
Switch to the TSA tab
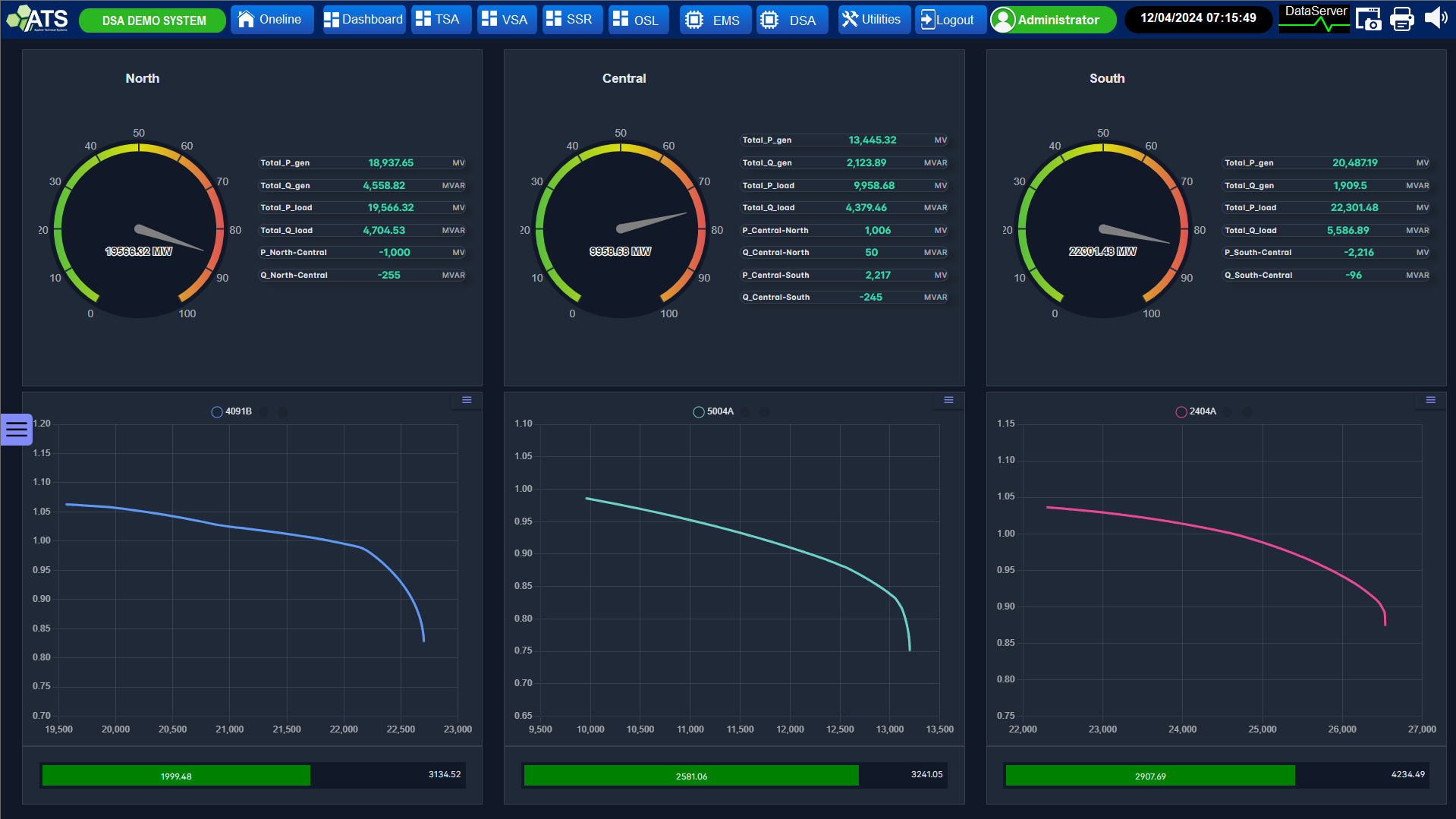[x=439, y=20]
